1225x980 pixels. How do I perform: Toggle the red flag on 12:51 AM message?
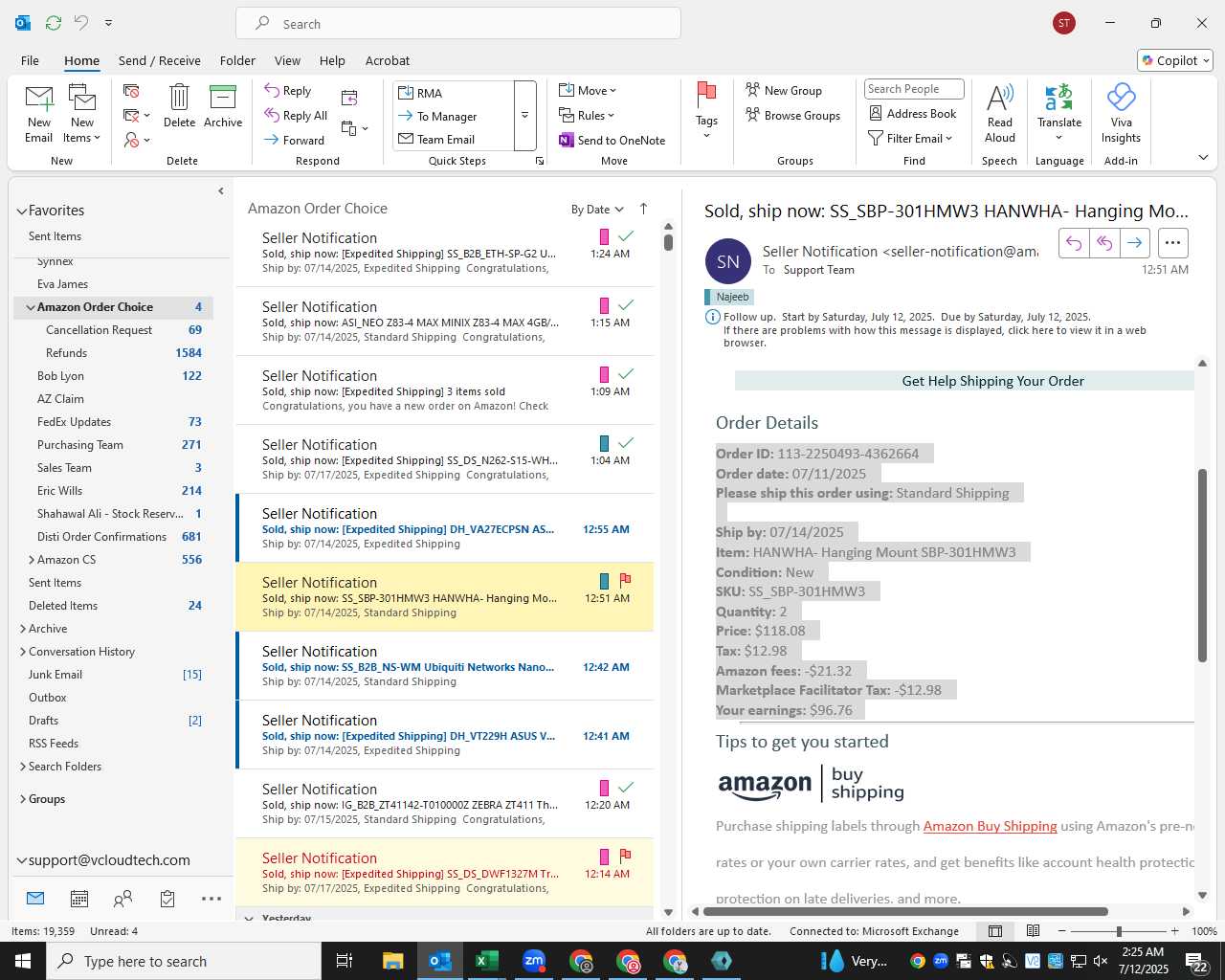[x=625, y=580]
